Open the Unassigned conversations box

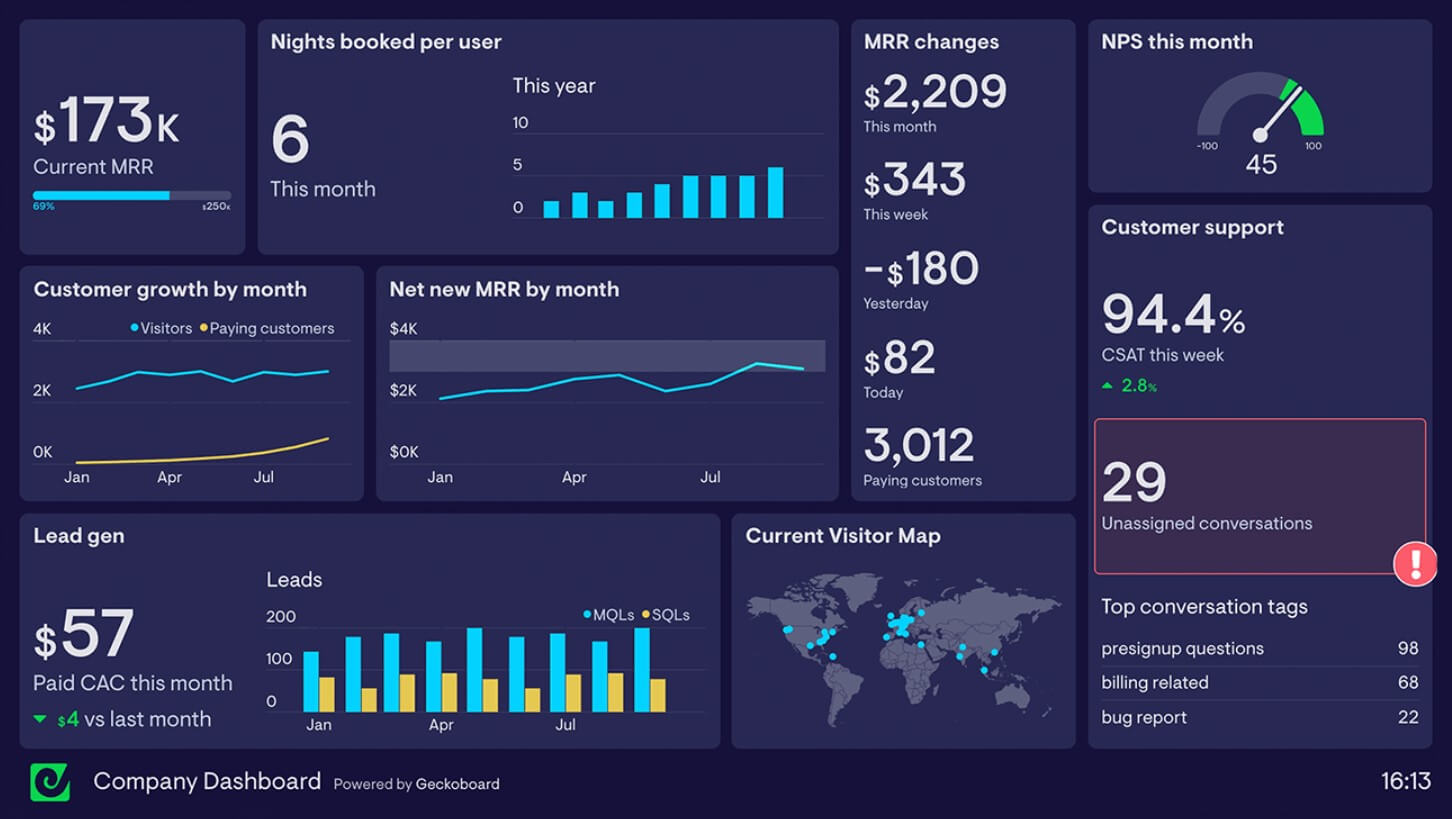pyautogui.click(x=1259, y=497)
